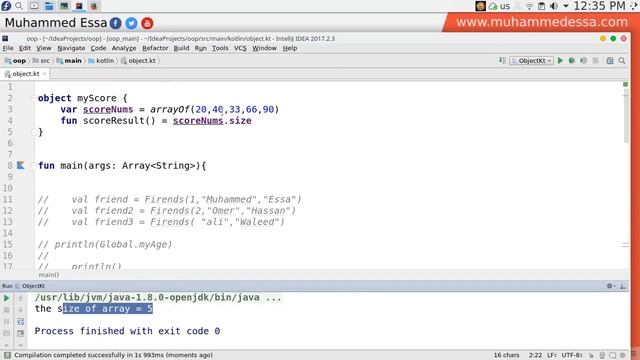Open the Analyze menu

pos(124,48)
